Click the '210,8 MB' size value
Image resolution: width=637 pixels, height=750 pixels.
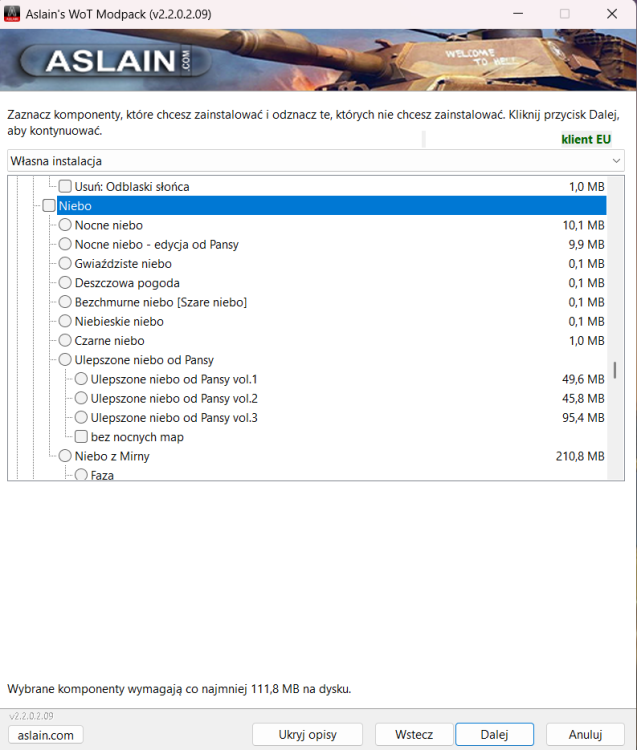point(580,456)
